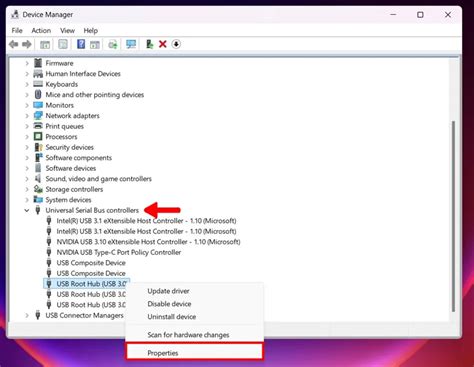Click the Storage controllers icon

pos(38,189)
